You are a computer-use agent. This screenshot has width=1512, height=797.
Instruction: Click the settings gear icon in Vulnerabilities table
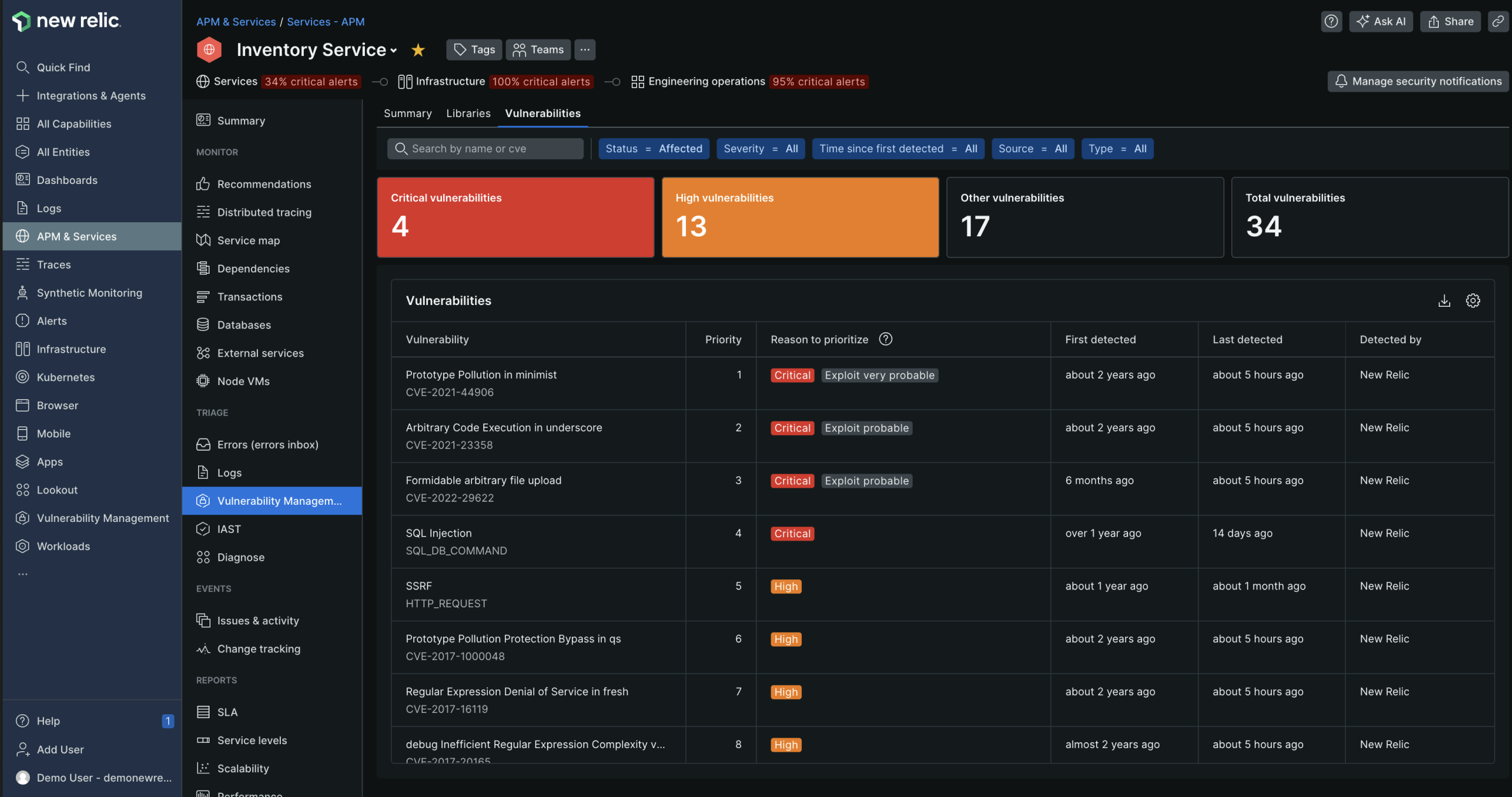click(1473, 301)
